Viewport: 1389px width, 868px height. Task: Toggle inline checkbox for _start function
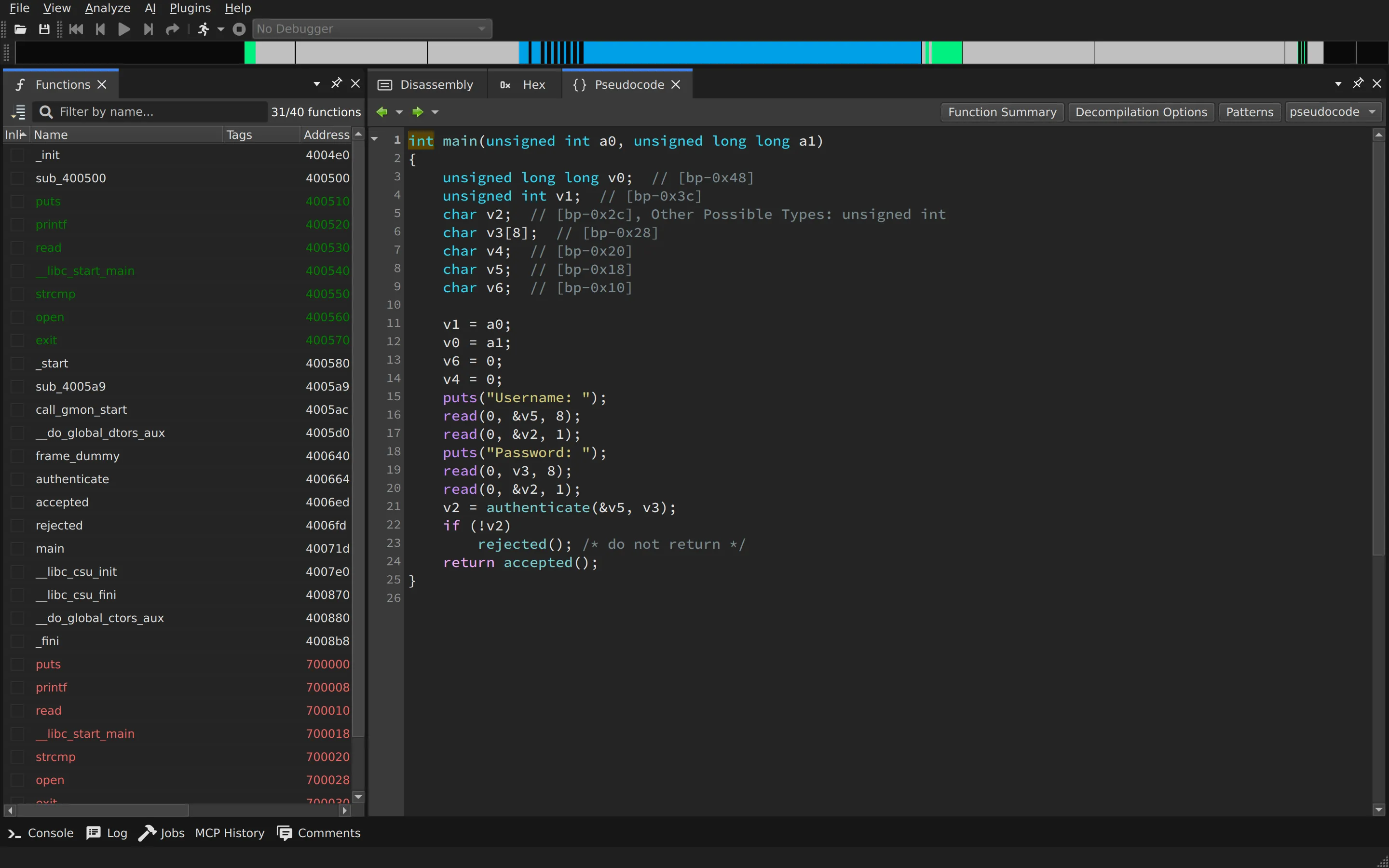click(x=18, y=364)
